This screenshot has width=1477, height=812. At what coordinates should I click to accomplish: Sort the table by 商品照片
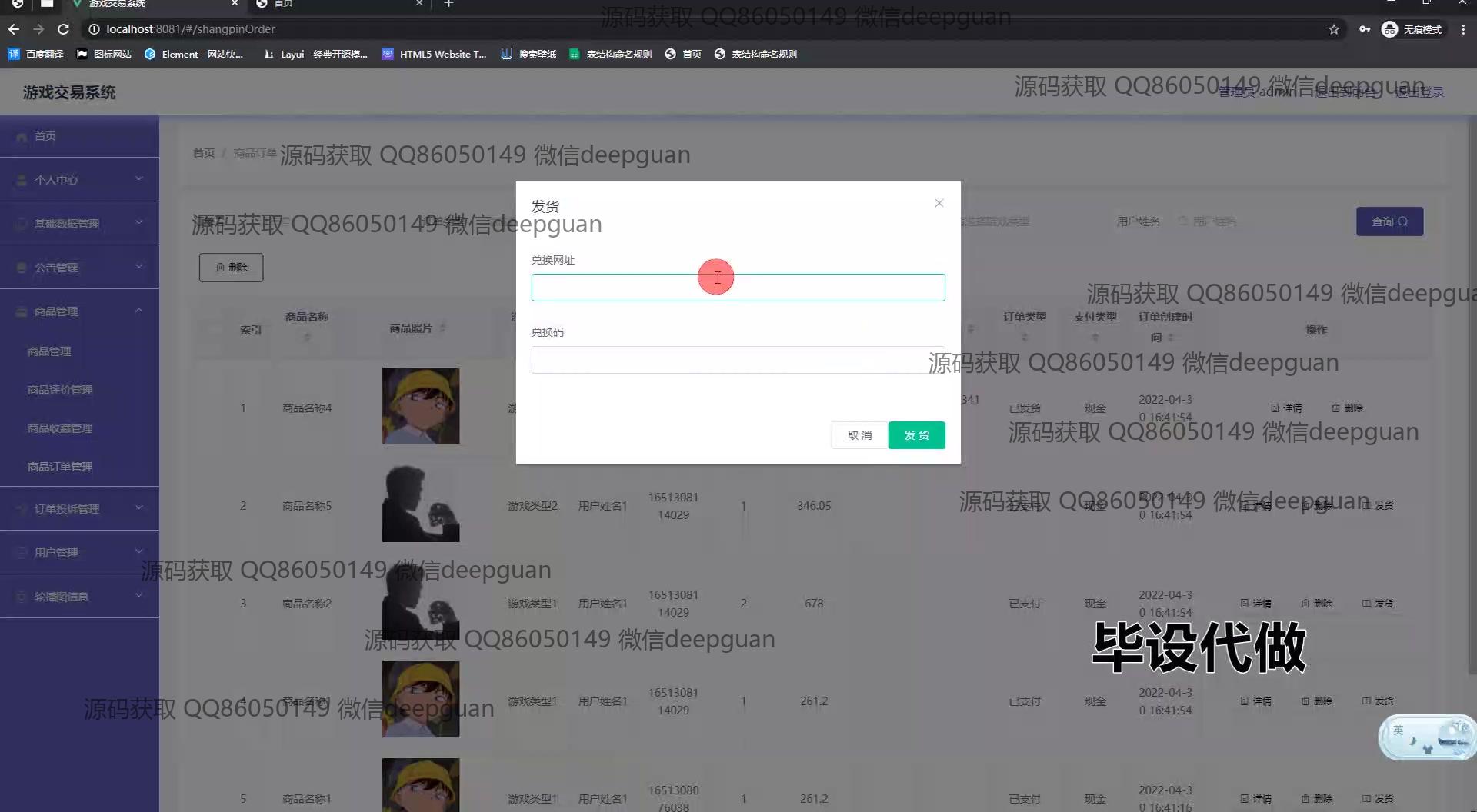click(x=442, y=328)
